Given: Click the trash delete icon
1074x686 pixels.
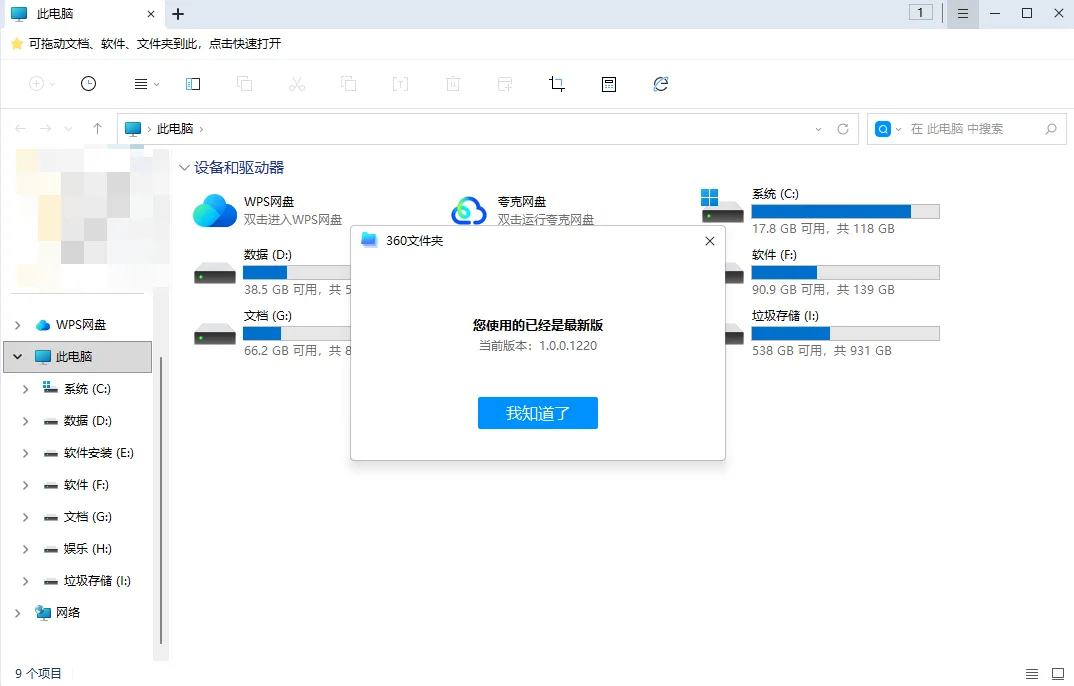Looking at the screenshot, I should 453,84.
